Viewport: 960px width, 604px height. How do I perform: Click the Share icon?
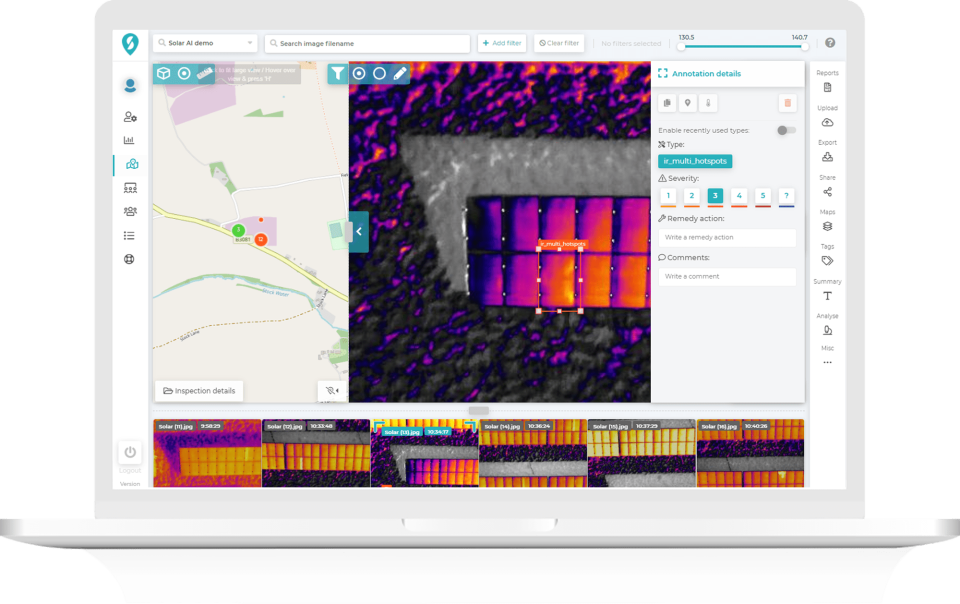click(x=827, y=192)
